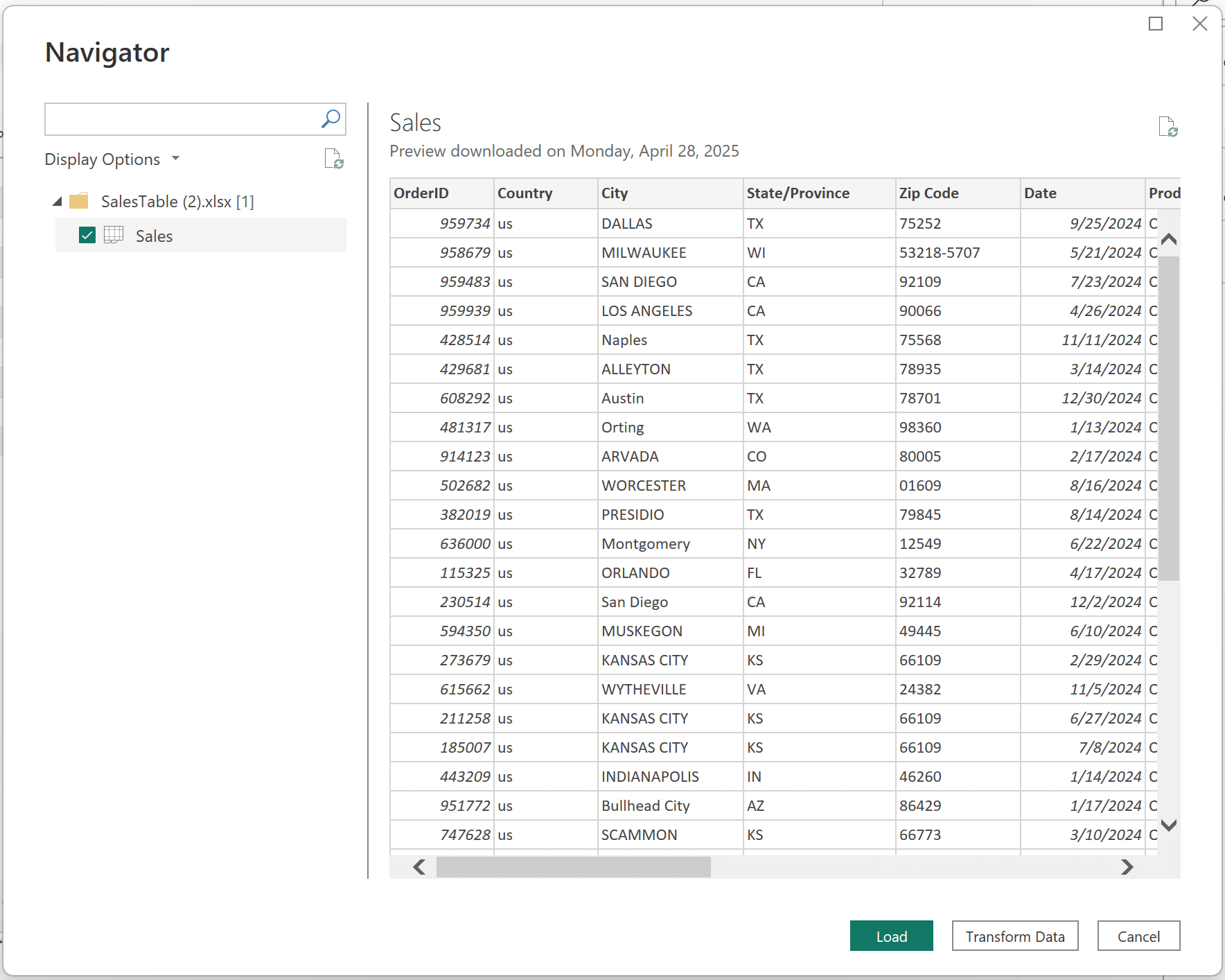Image resolution: width=1225 pixels, height=980 pixels.
Task: Click the SAN DIEGO city cell
Action: (671, 282)
